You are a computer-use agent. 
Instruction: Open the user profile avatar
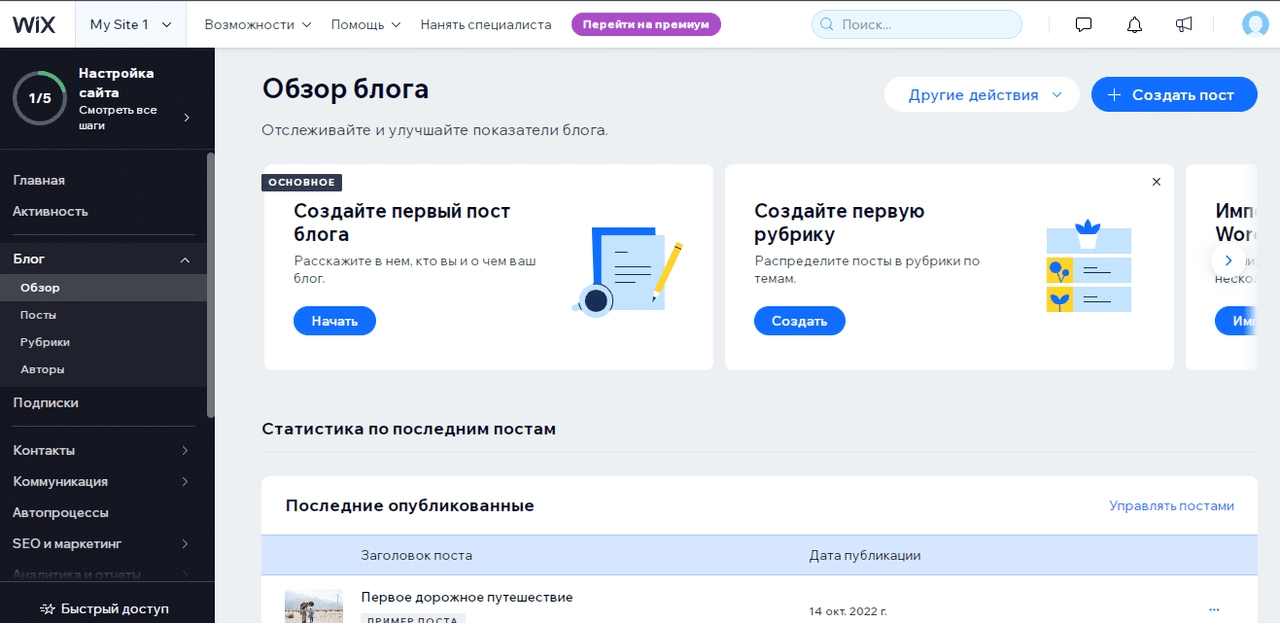pos(1255,24)
